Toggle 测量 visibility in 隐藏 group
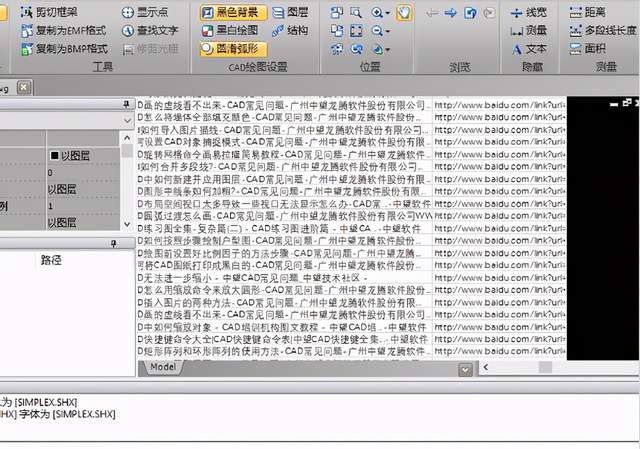 point(529,31)
